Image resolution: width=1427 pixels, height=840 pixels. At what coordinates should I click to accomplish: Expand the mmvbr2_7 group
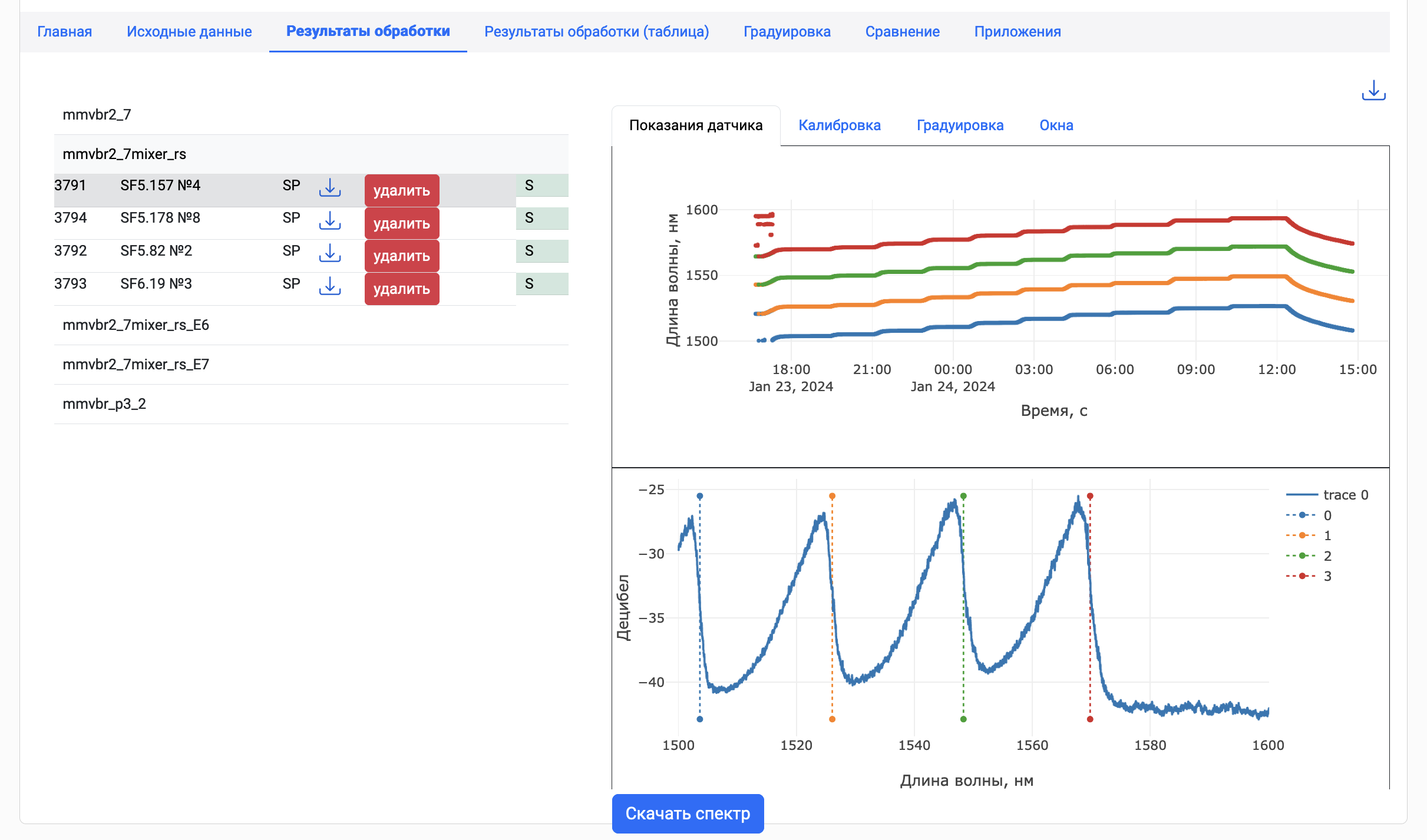coord(311,115)
